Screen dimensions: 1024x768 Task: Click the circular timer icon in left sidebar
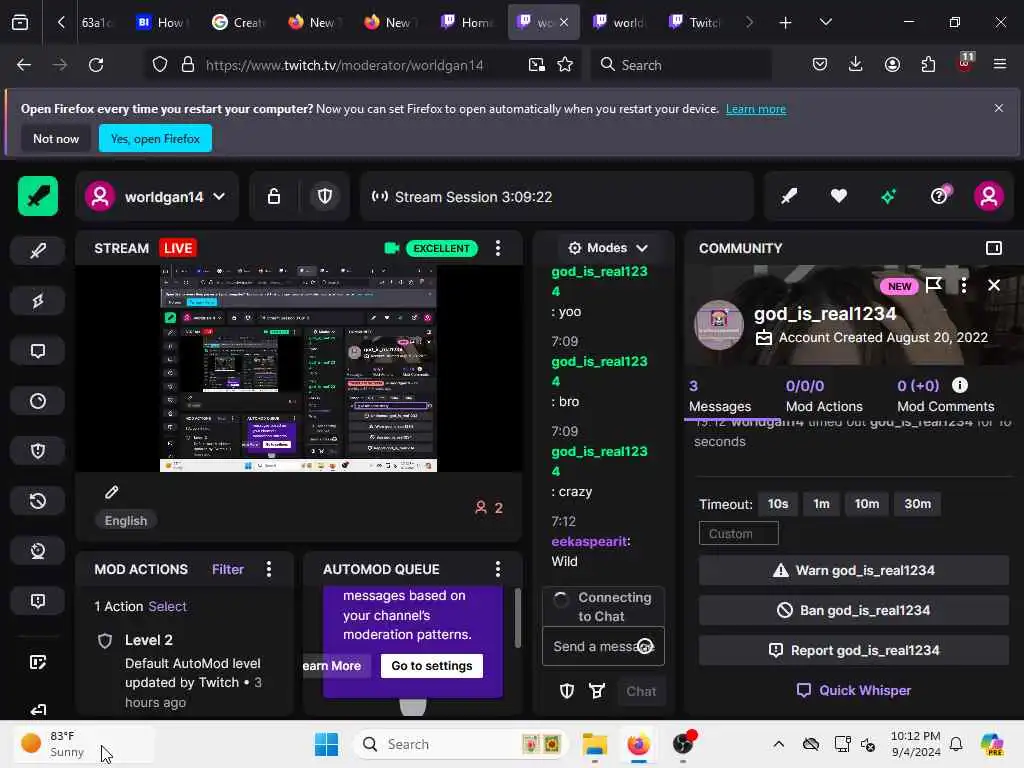(x=38, y=401)
